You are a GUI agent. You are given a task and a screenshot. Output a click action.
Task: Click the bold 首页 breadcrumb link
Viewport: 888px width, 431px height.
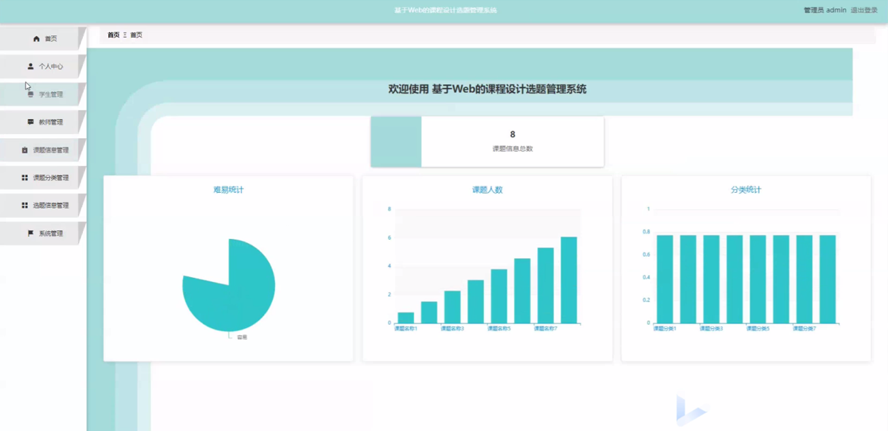click(x=113, y=35)
